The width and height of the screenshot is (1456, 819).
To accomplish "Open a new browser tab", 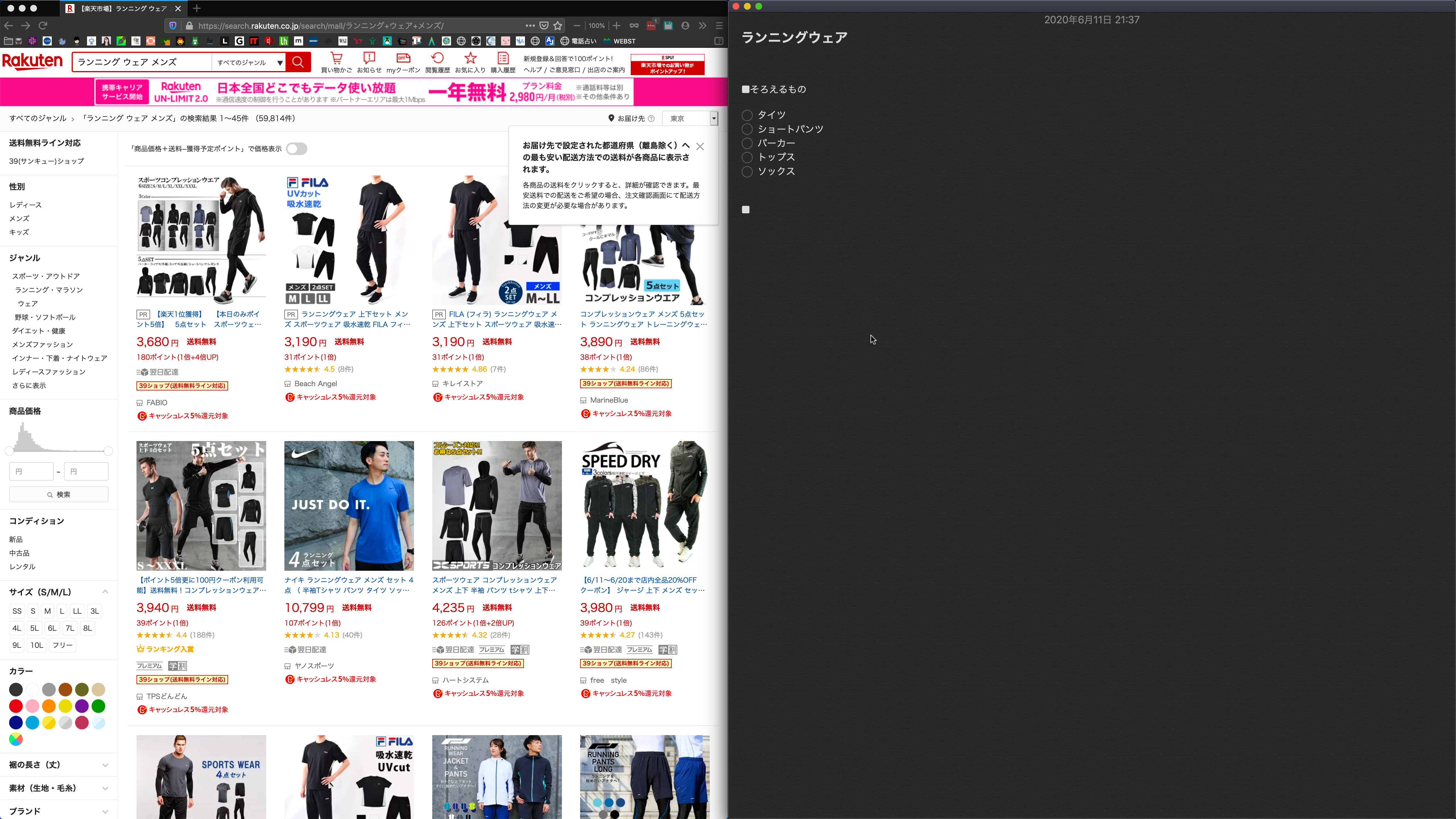I will [197, 9].
